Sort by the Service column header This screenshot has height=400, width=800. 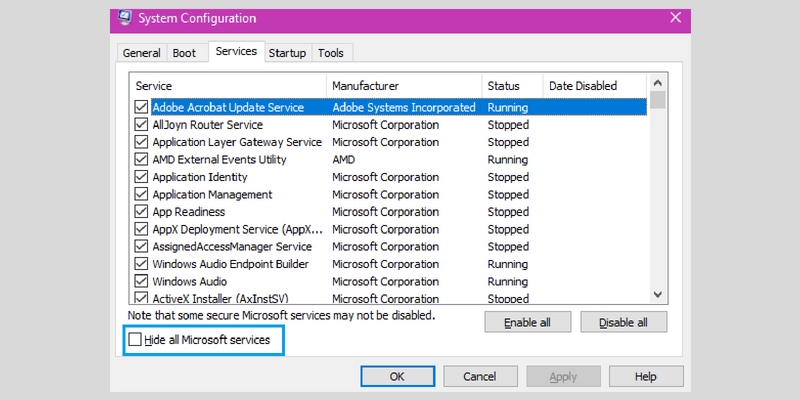[228, 86]
